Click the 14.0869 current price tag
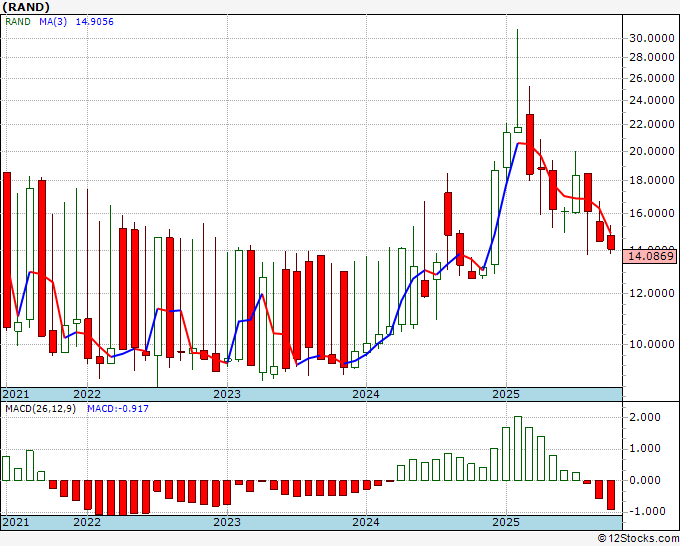The image size is (680, 546). pyautogui.click(x=651, y=256)
